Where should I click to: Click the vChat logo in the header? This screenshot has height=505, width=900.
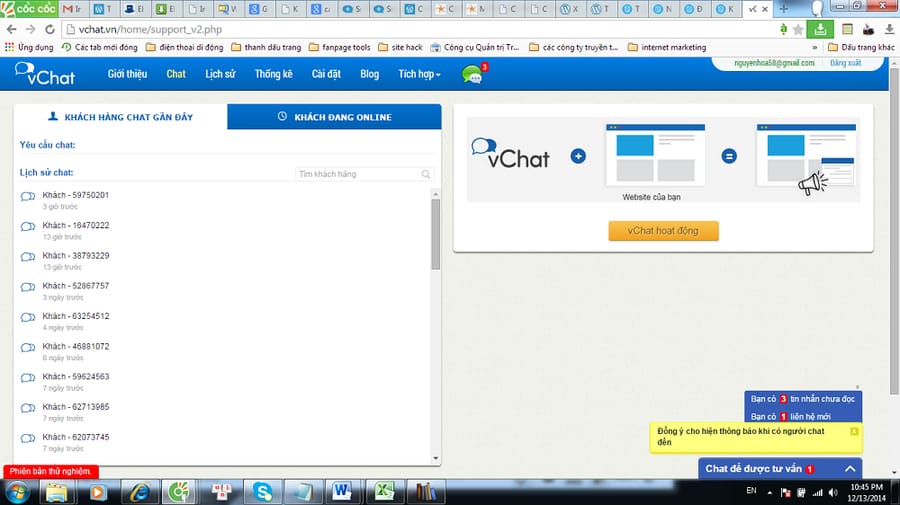click(x=45, y=74)
